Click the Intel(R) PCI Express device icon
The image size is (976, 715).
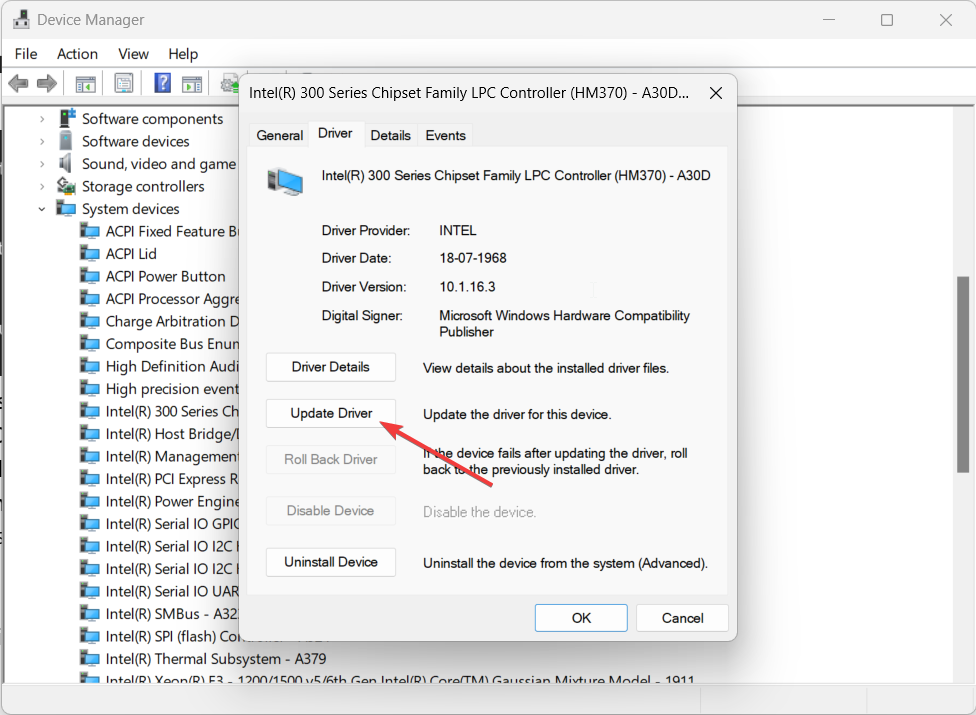click(90, 479)
